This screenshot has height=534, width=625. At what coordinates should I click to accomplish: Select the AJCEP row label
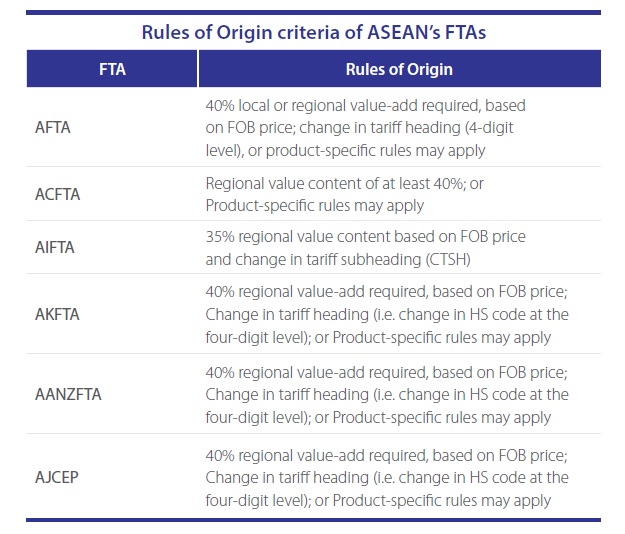[55, 473]
